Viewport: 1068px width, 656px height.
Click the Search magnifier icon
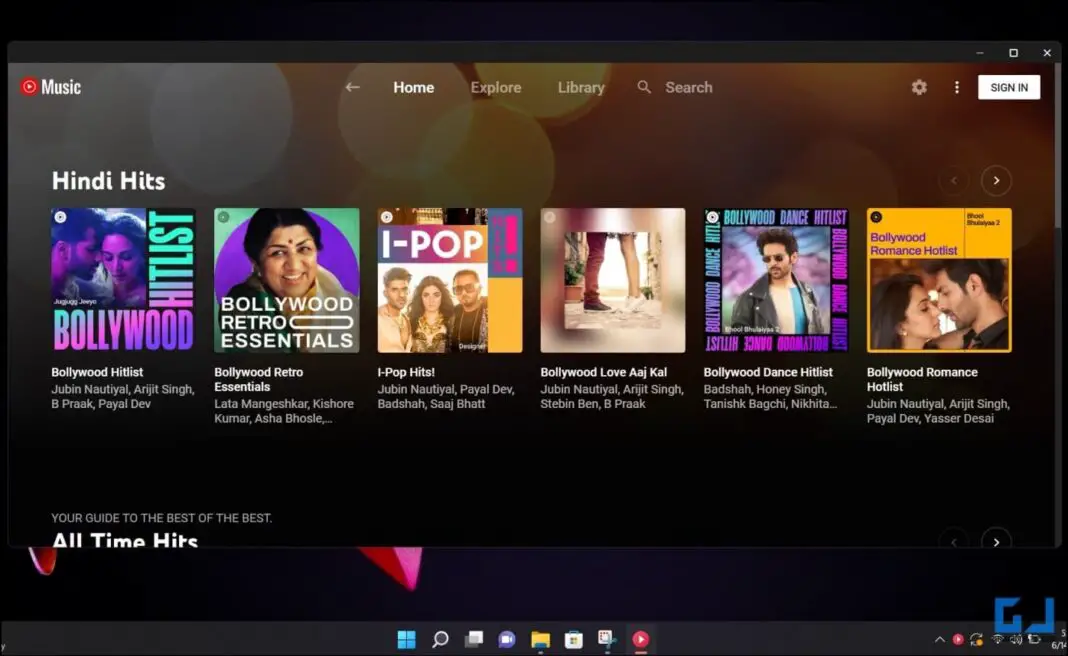[645, 87]
